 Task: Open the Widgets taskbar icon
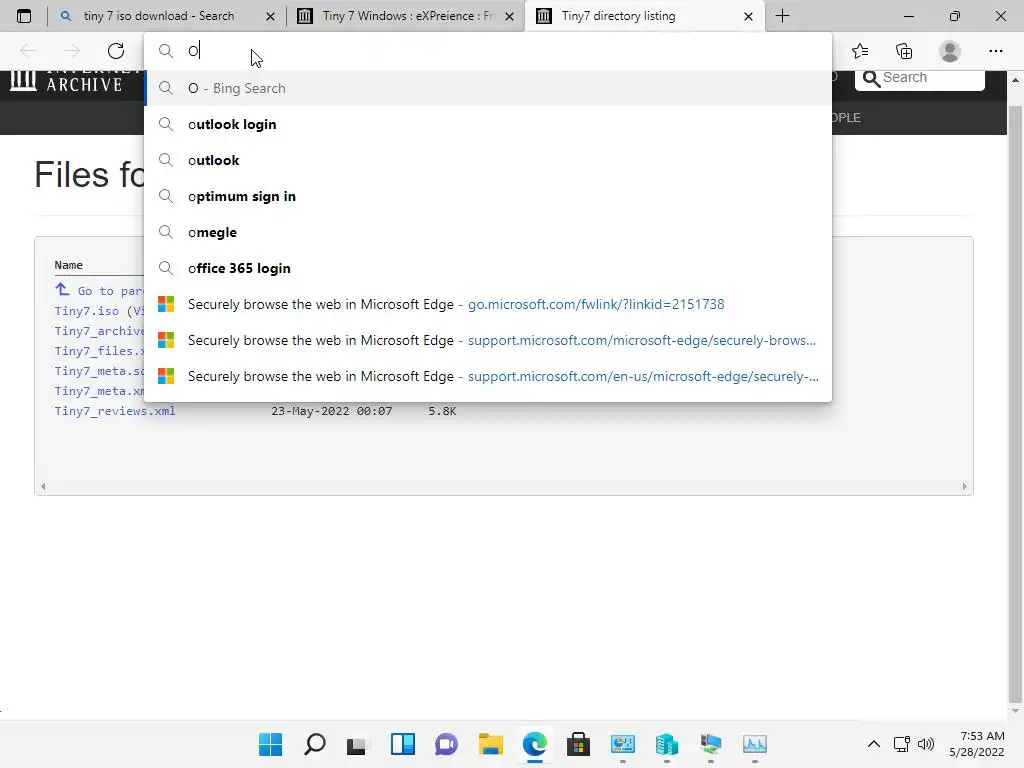coord(402,744)
